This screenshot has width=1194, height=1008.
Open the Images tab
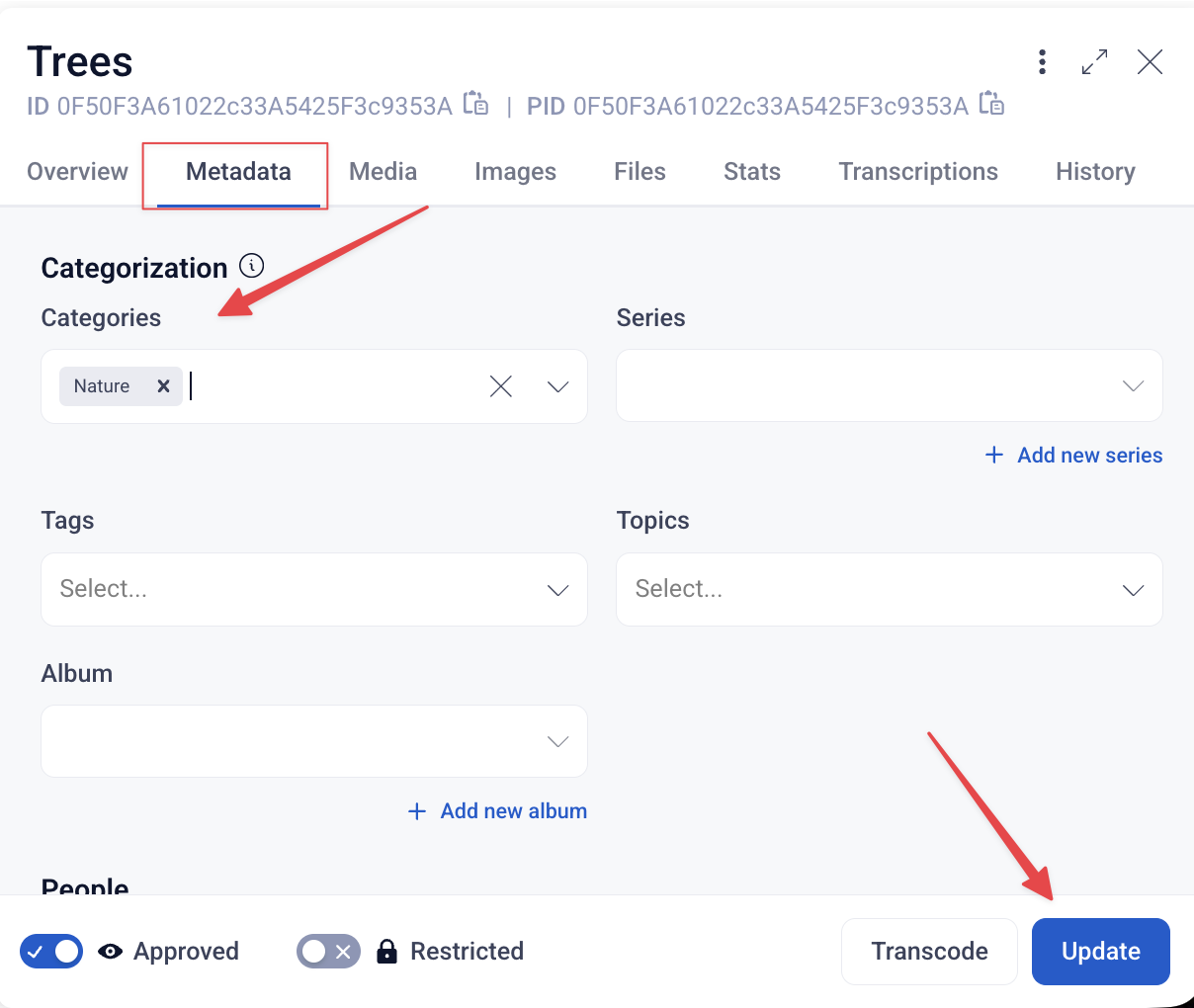(515, 172)
